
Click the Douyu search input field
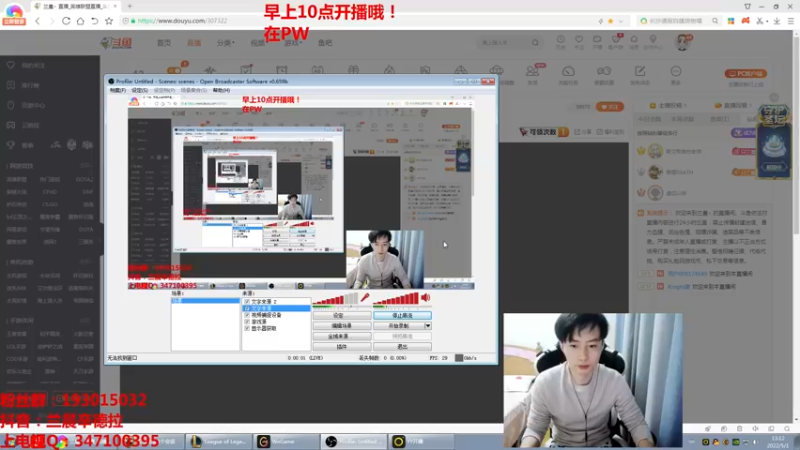(x=503, y=43)
